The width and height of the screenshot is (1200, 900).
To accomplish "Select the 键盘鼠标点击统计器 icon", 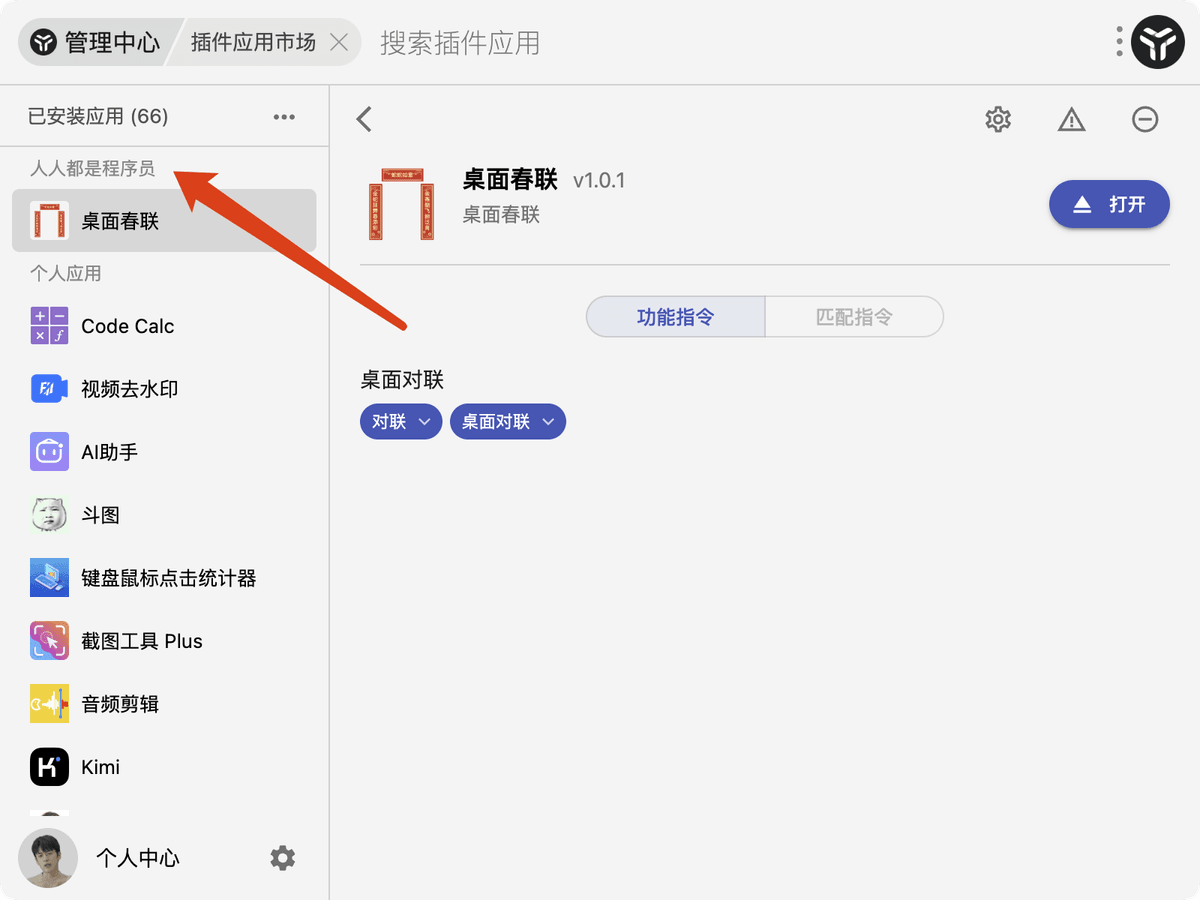I will point(48,577).
